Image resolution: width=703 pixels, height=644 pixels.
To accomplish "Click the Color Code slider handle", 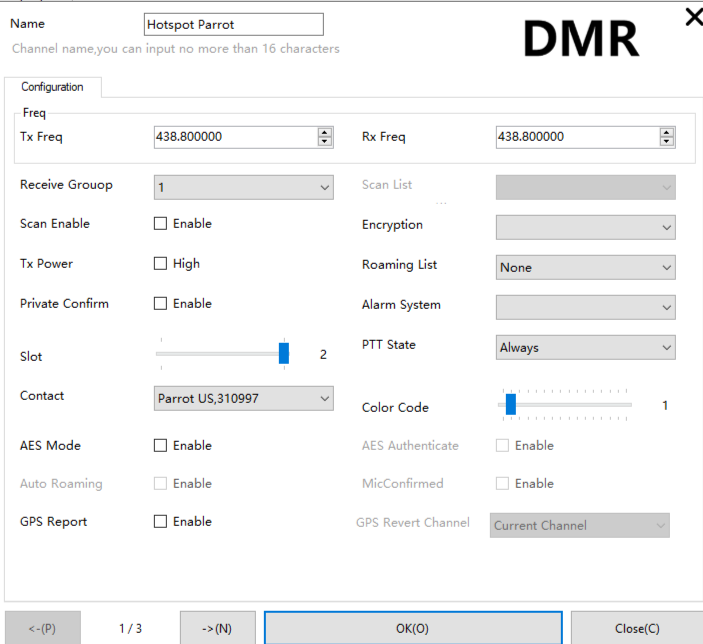I will tap(511, 405).
